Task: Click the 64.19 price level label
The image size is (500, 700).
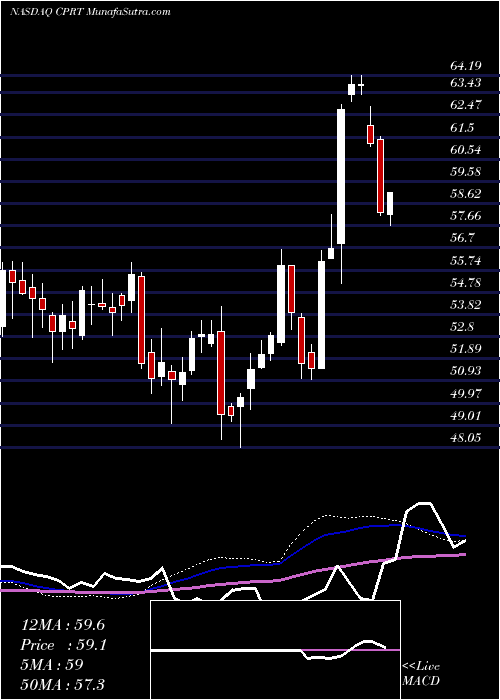Action: point(466,66)
